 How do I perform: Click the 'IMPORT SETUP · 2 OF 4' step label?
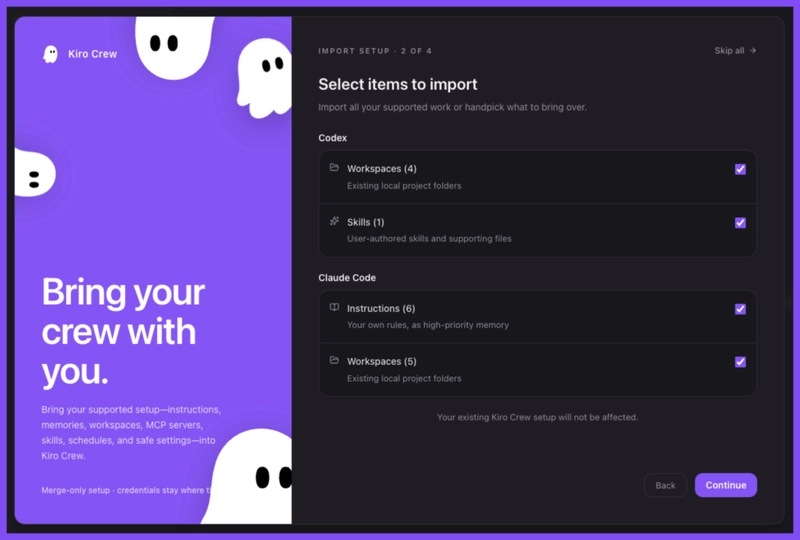click(x=375, y=51)
